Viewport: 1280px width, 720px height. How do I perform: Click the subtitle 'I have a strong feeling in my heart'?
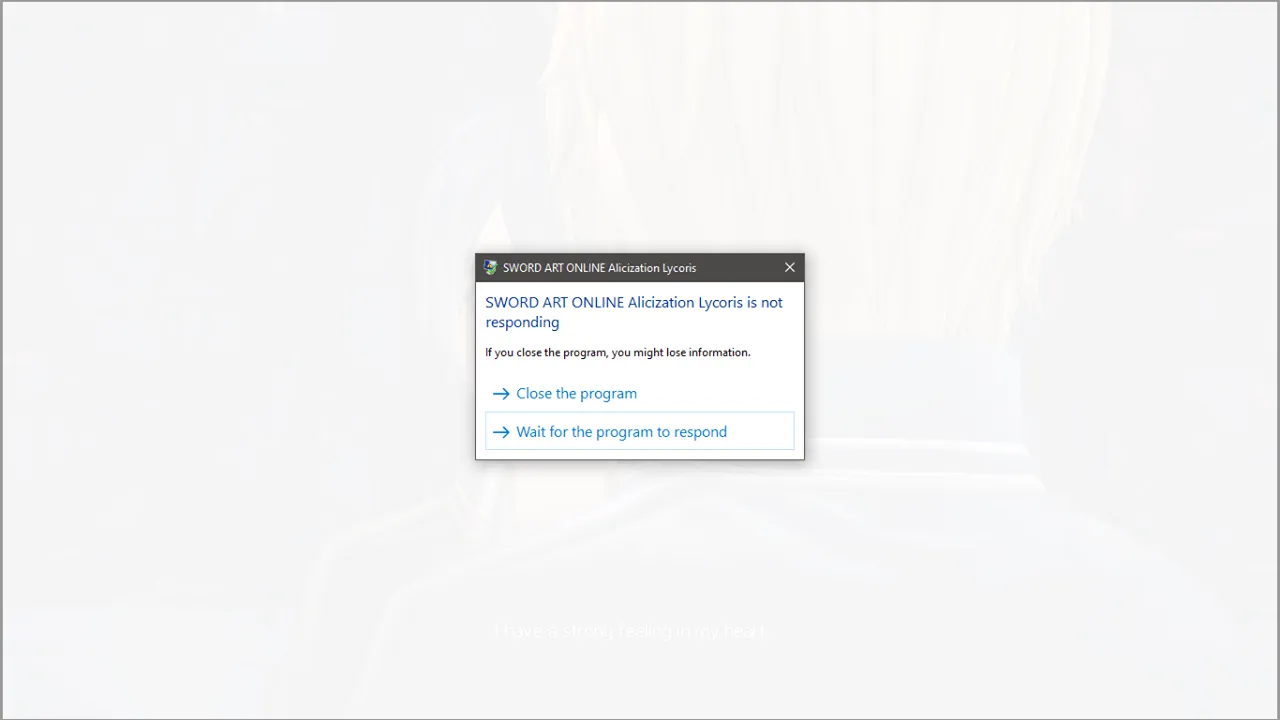(x=630, y=631)
